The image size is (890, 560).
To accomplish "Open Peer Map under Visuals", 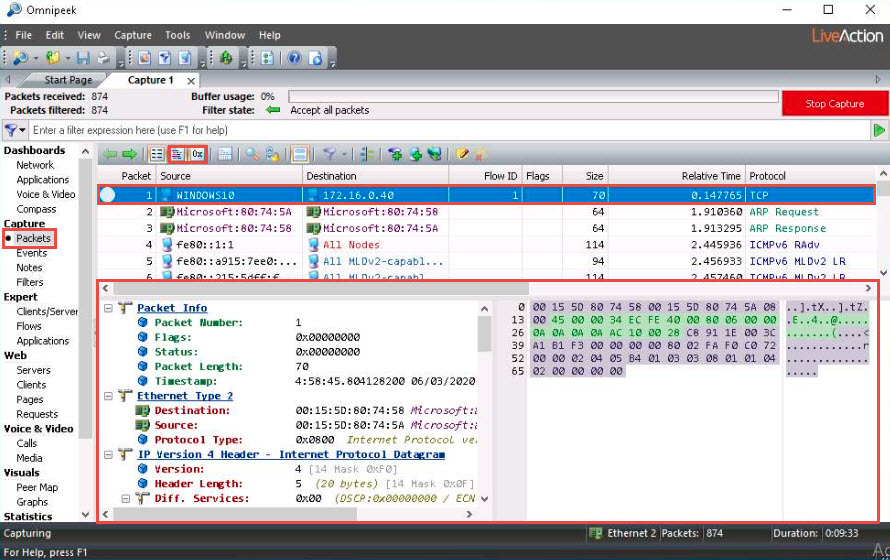I will [37, 487].
